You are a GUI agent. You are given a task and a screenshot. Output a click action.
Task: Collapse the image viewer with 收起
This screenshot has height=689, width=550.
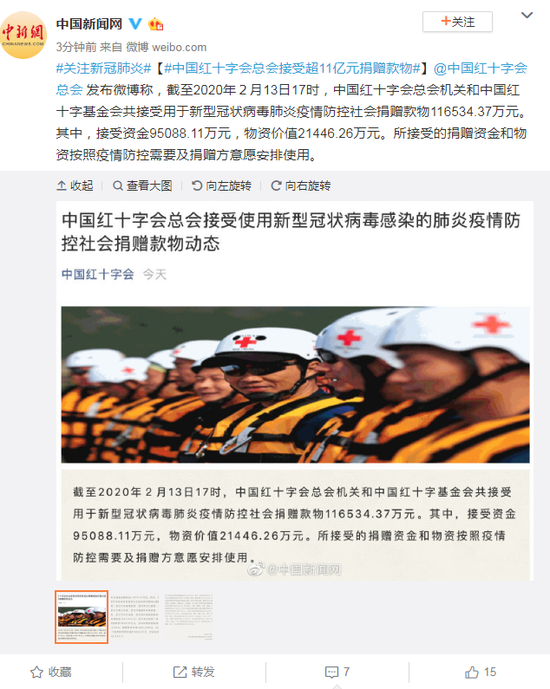click(75, 186)
